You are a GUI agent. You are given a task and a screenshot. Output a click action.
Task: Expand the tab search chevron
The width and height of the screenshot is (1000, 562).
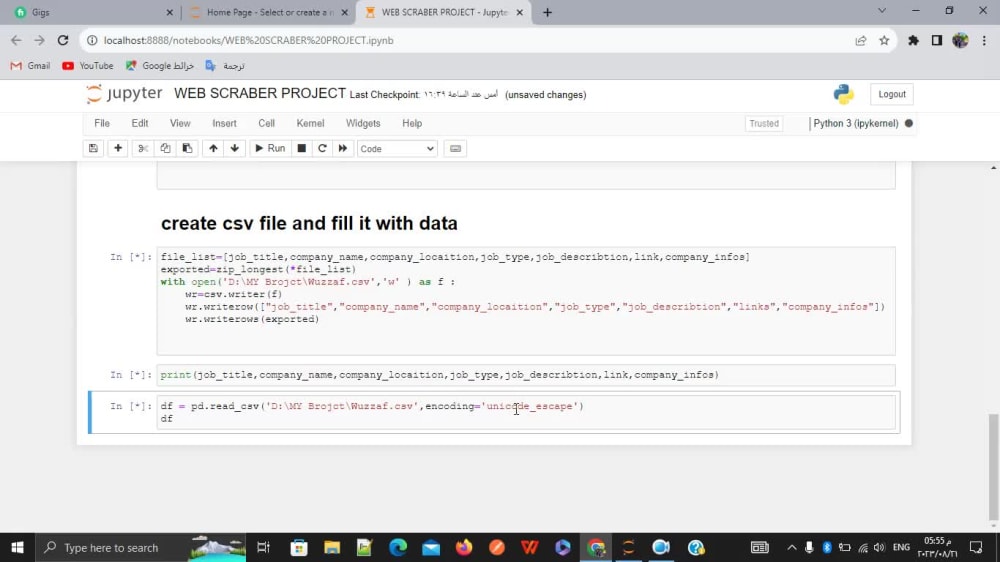coord(882,11)
